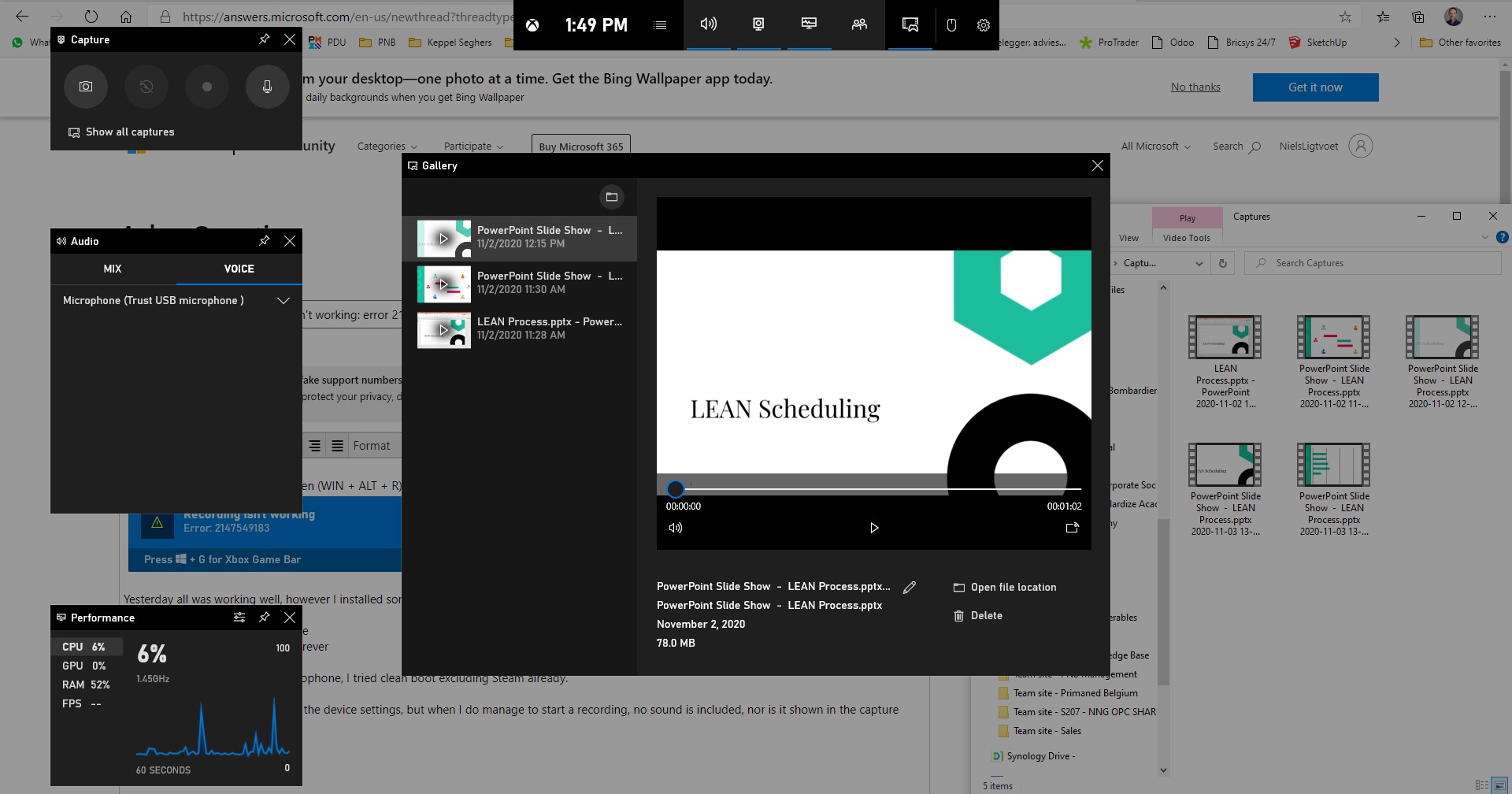Add page to favorites star
The image size is (1512, 794).
click(x=1345, y=17)
